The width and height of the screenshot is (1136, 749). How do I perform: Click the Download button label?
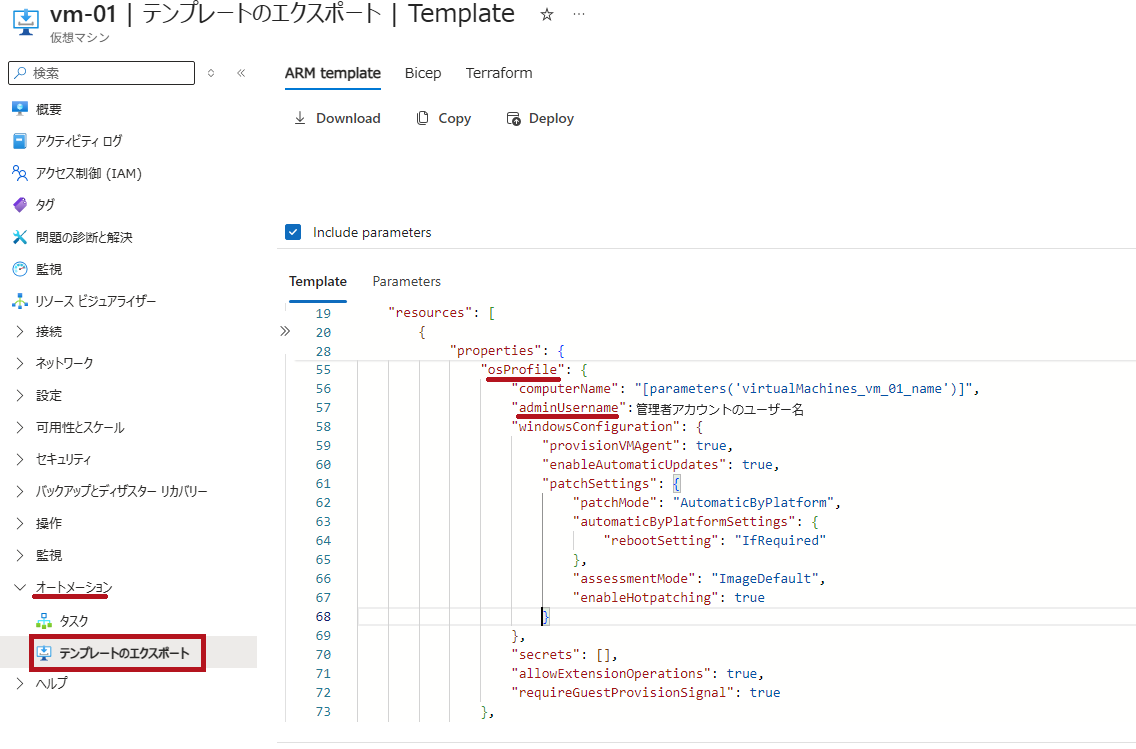(x=348, y=118)
